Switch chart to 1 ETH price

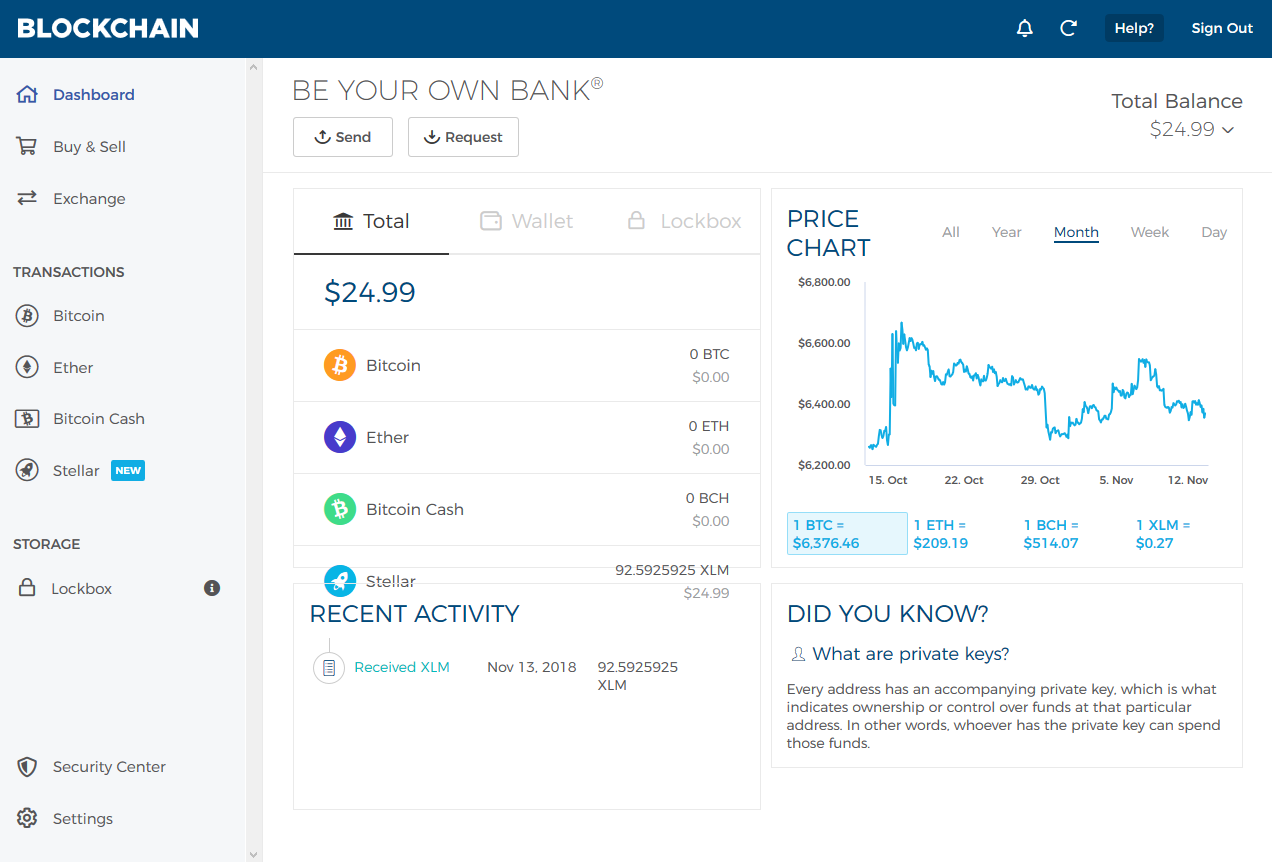941,534
